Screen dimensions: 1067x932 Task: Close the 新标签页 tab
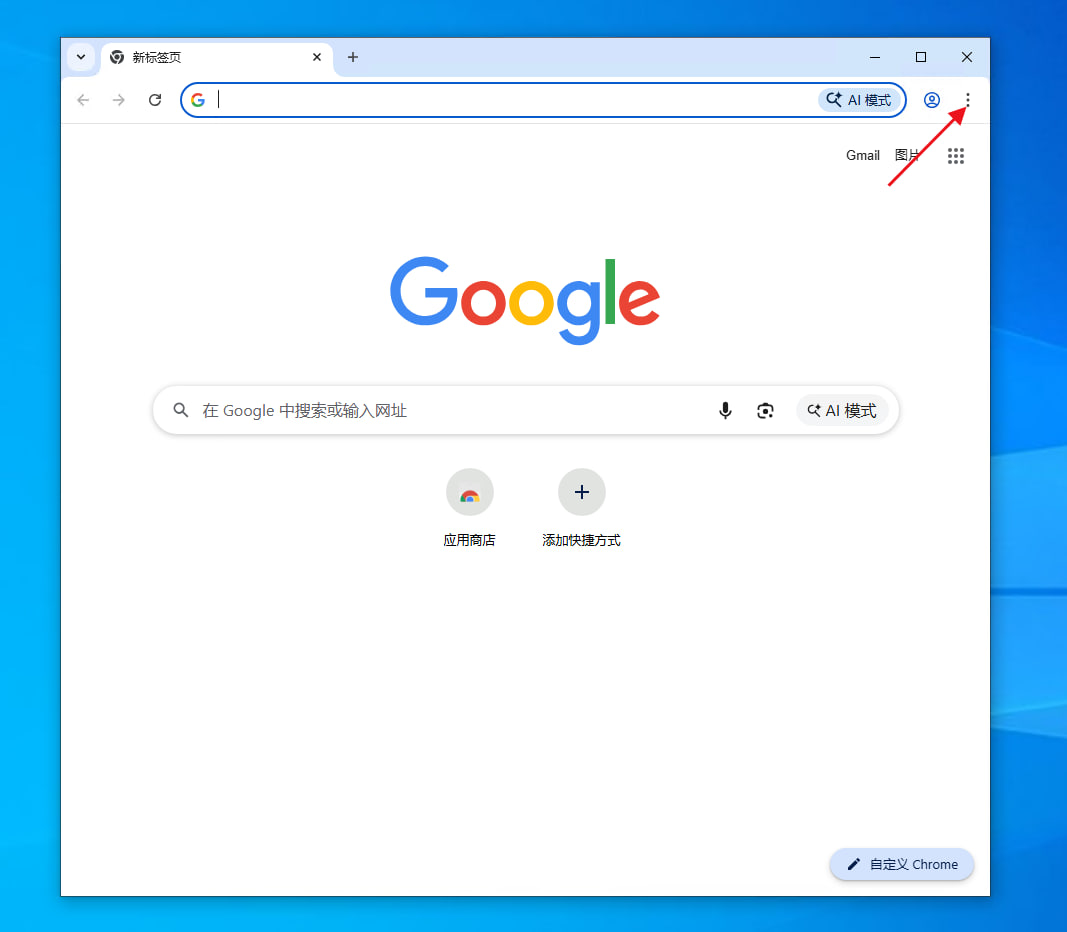click(316, 57)
